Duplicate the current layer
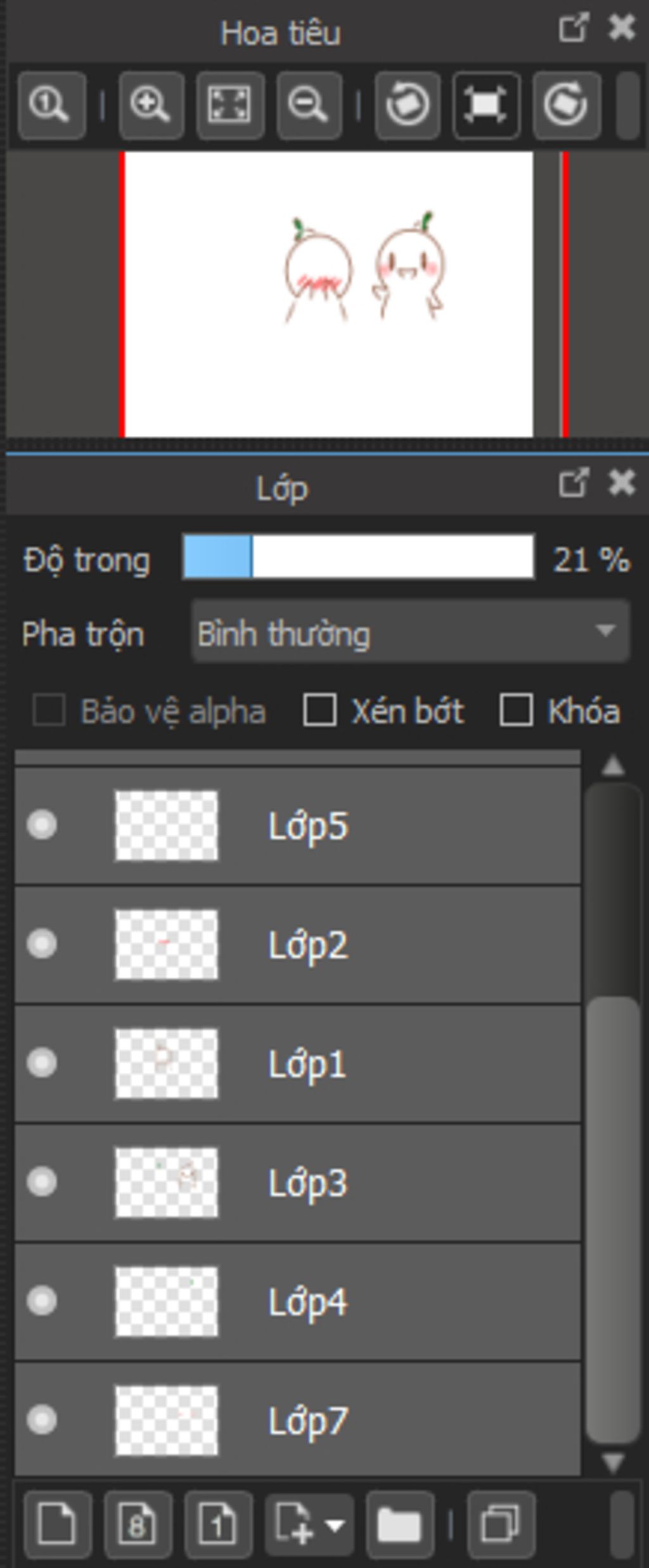649x1568 pixels. 501,1524
